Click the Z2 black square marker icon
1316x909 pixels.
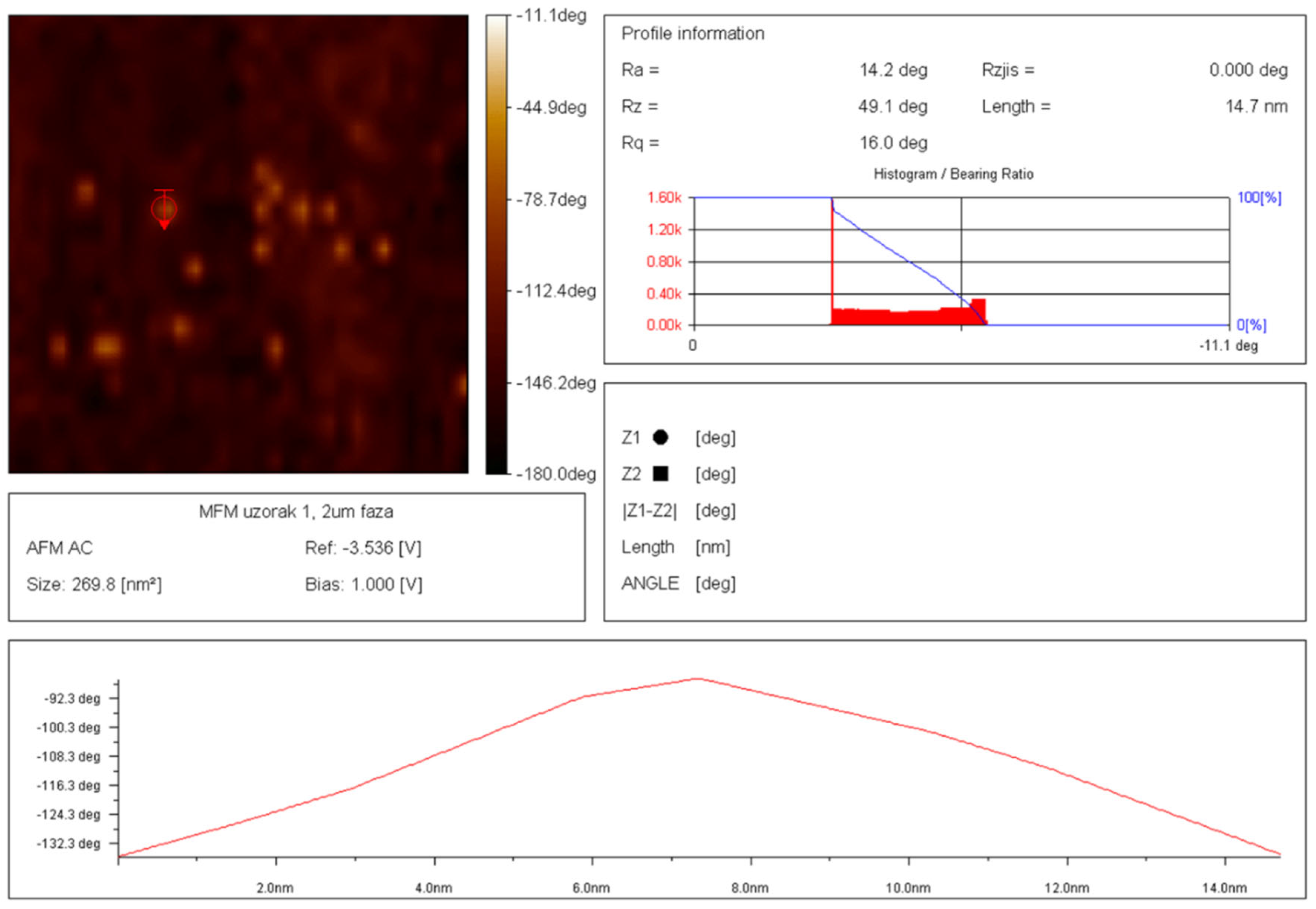[x=660, y=474]
